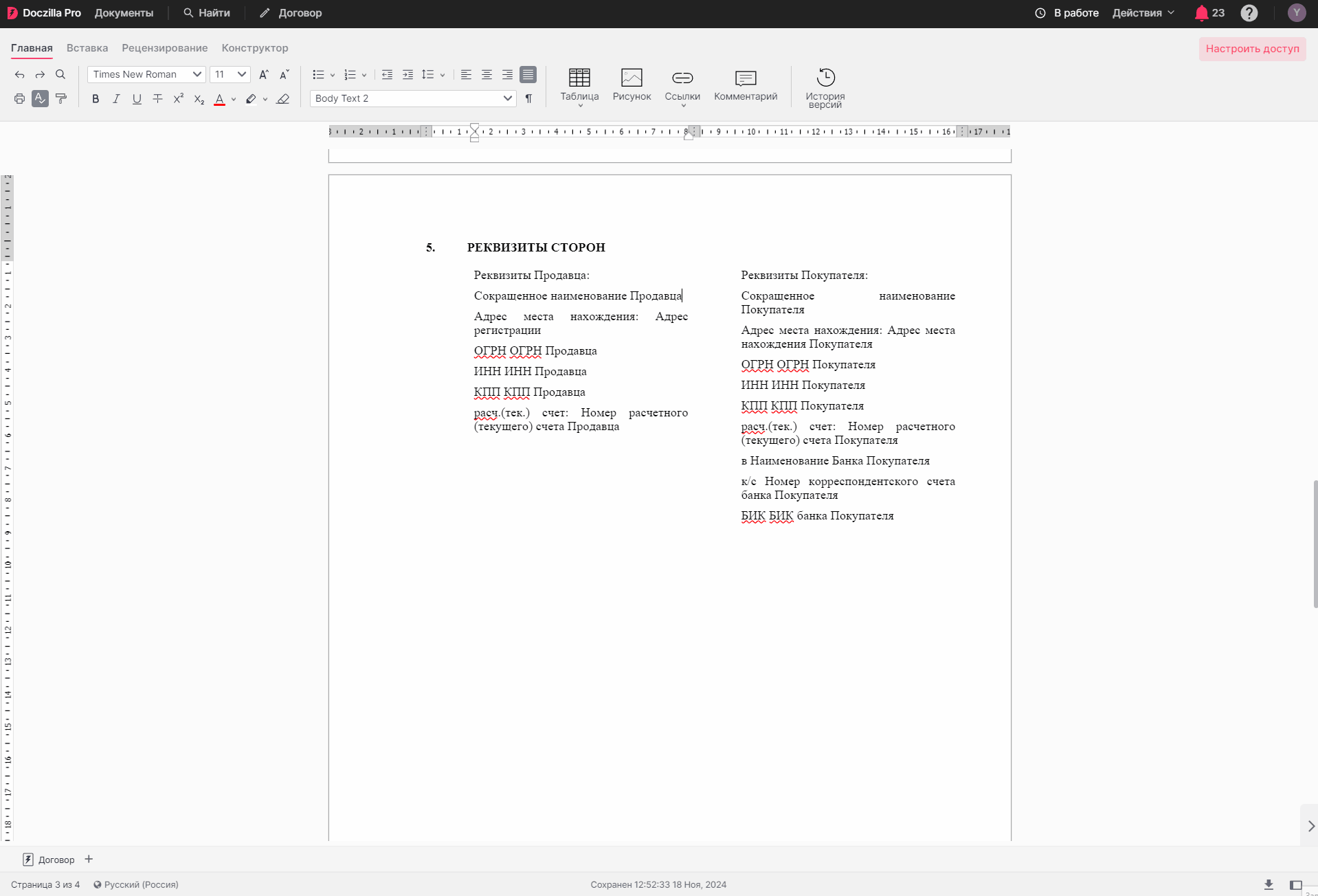Align text right
Image resolution: width=1318 pixels, height=896 pixels.
pos(507,74)
